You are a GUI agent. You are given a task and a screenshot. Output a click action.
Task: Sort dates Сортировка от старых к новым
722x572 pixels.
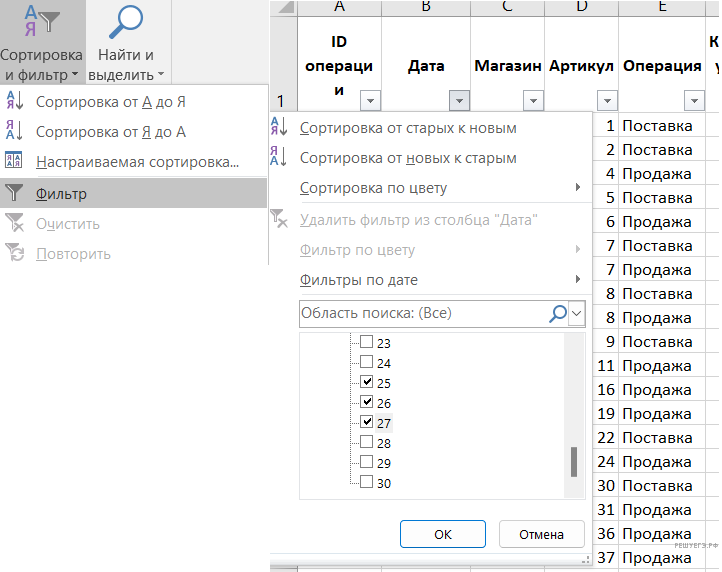pos(408,128)
